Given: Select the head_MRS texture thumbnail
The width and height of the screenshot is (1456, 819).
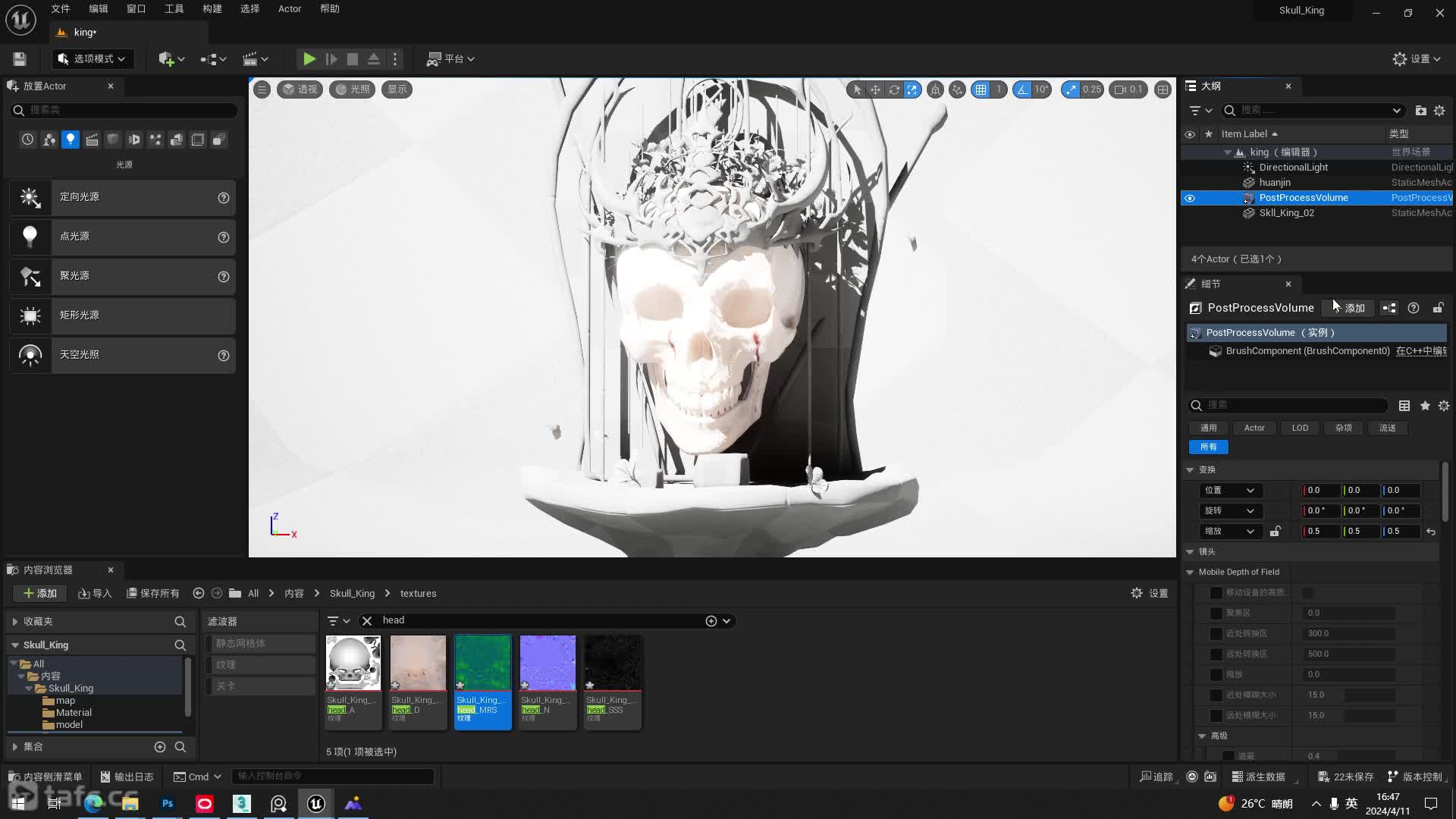Looking at the screenshot, I should point(483,664).
